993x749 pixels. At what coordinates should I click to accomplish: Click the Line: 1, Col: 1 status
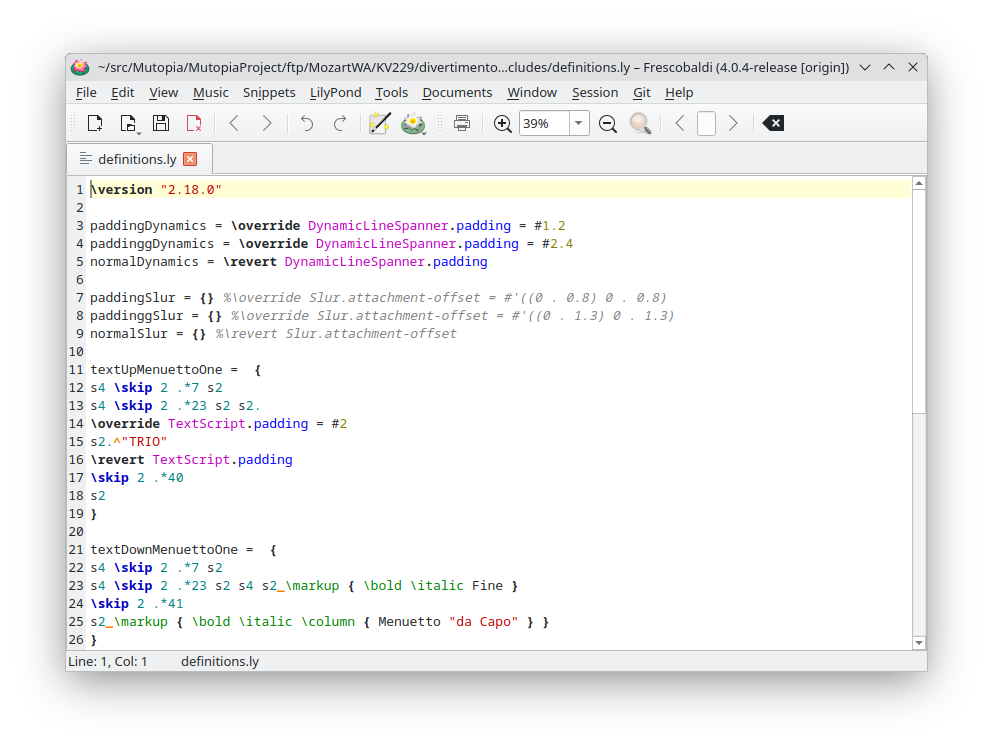click(108, 662)
